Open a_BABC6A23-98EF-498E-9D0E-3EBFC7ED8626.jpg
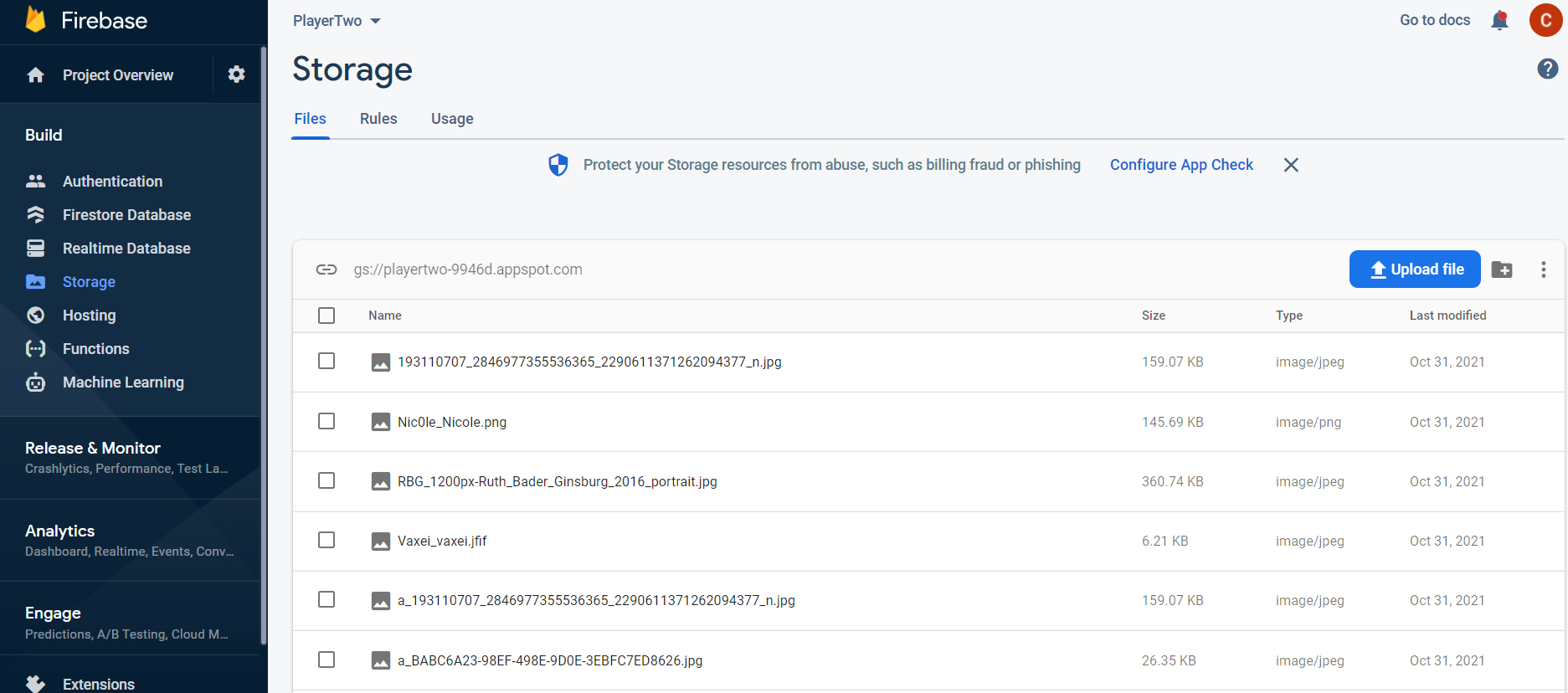 point(550,660)
